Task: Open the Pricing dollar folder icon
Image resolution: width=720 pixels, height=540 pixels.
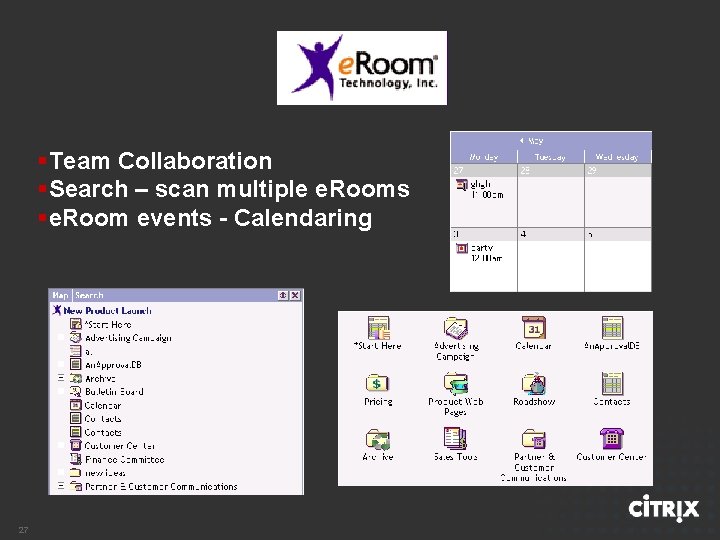Action: (x=377, y=383)
